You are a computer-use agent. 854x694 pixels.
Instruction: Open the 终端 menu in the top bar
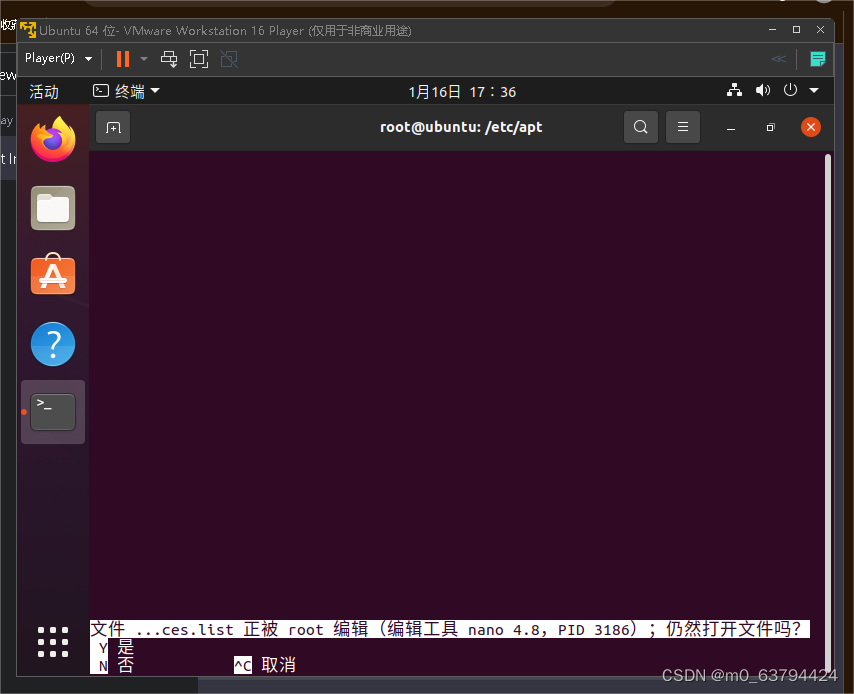[x=125, y=90]
